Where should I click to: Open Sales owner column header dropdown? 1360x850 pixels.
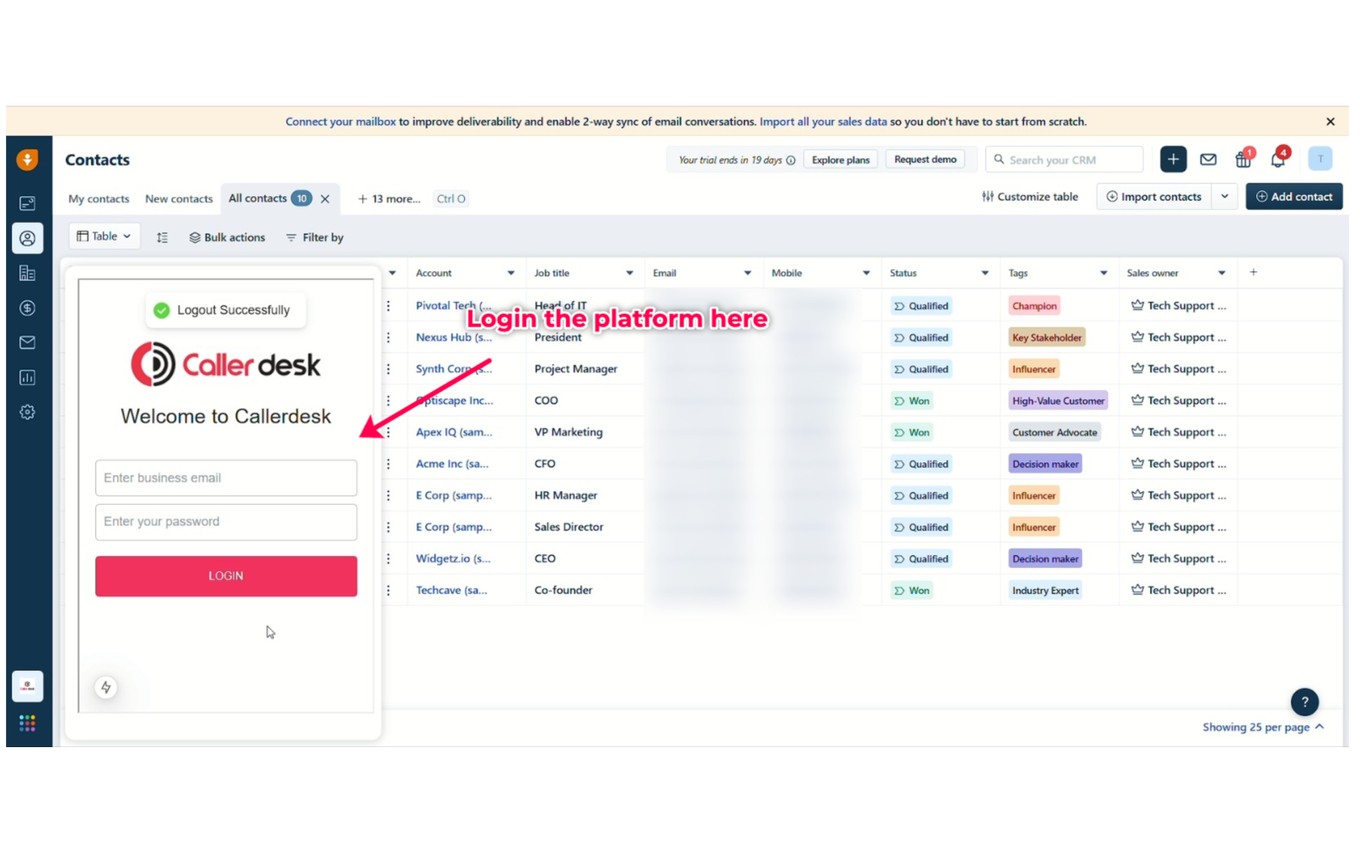pyautogui.click(x=1221, y=273)
